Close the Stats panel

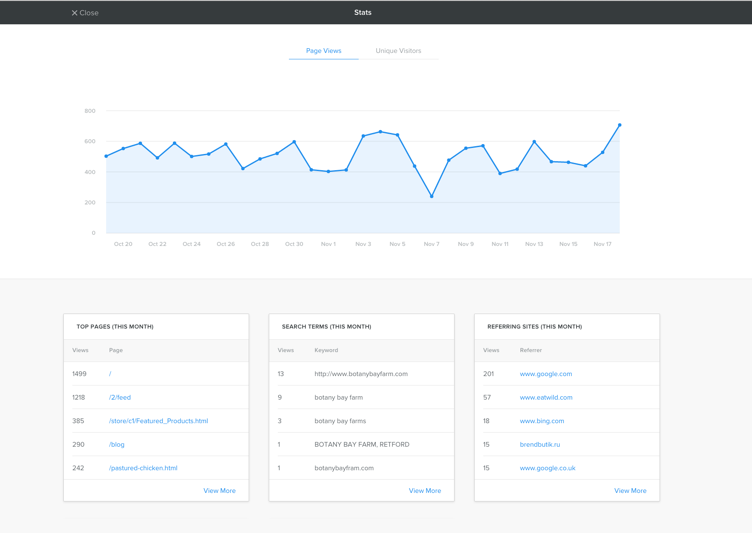(x=85, y=13)
